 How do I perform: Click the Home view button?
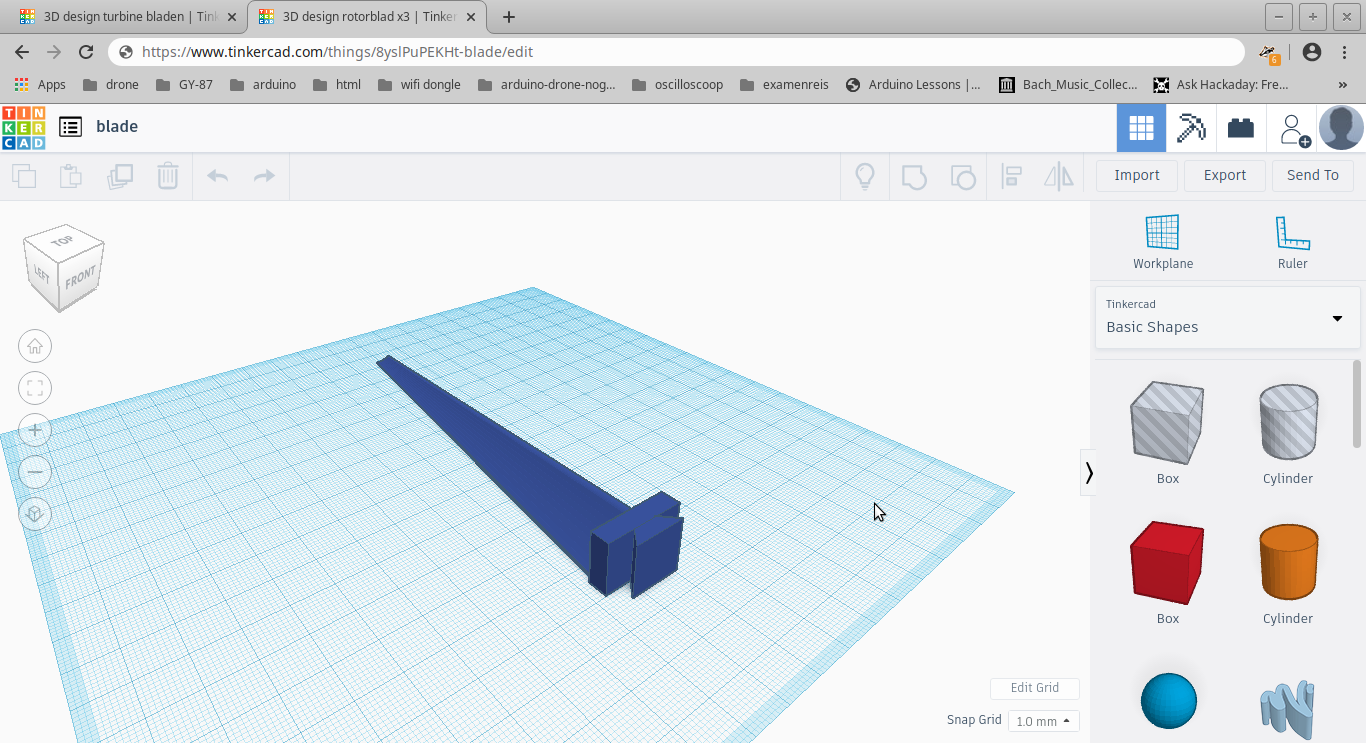click(x=35, y=346)
